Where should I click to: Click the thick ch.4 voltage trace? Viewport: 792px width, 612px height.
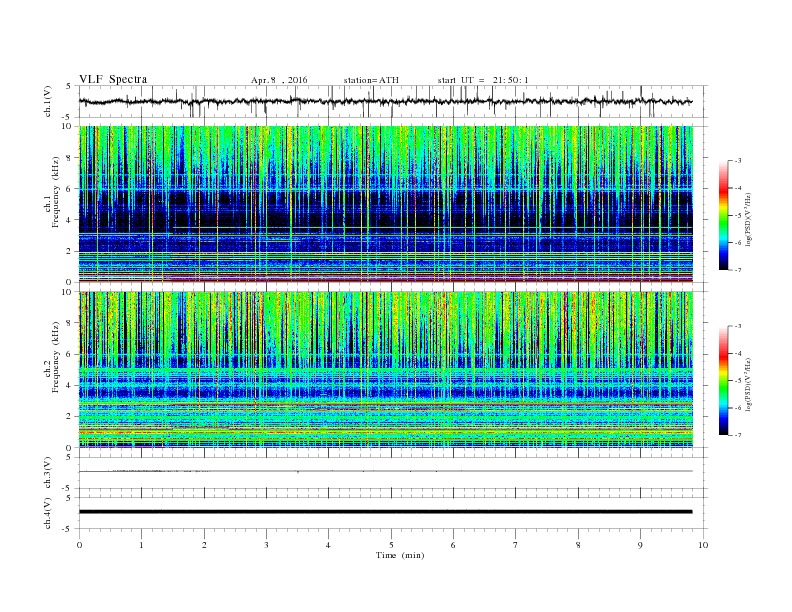point(385,512)
